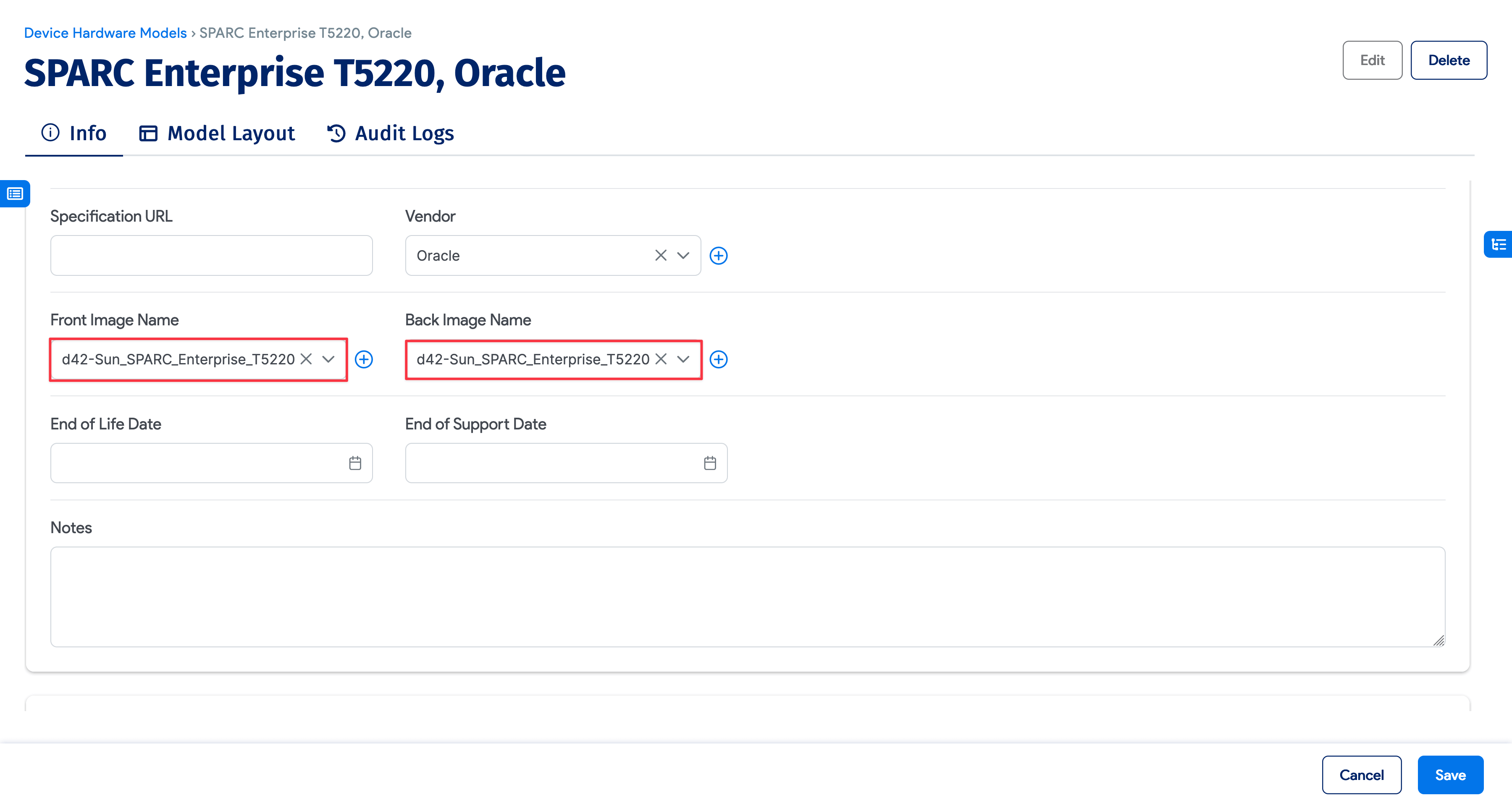Viewport: 1512px width, 806px height.
Task: Add a new back image using the plus icon
Action: (719, 360)
